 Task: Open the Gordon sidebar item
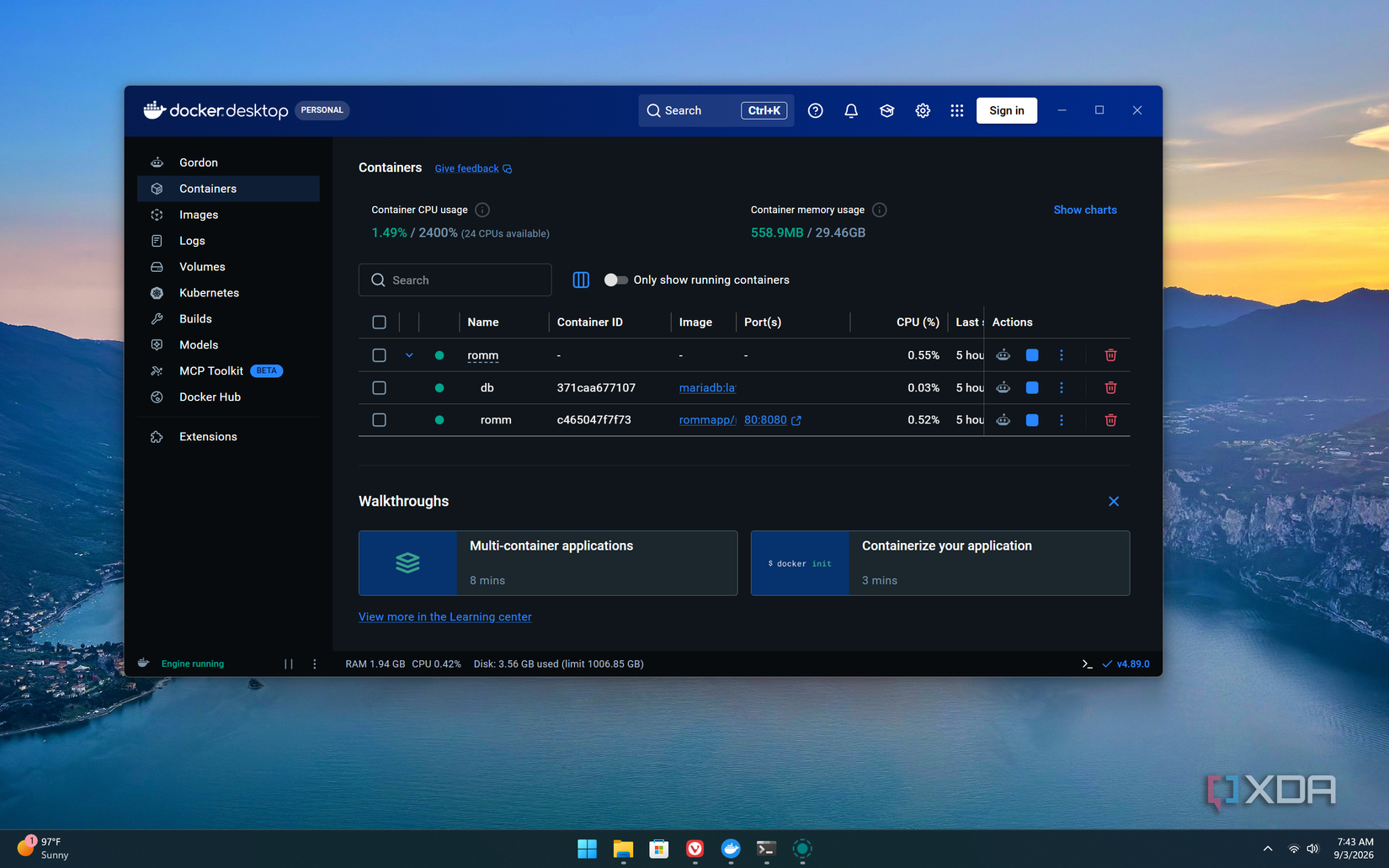pyautogui.click(x=228, y=162)
